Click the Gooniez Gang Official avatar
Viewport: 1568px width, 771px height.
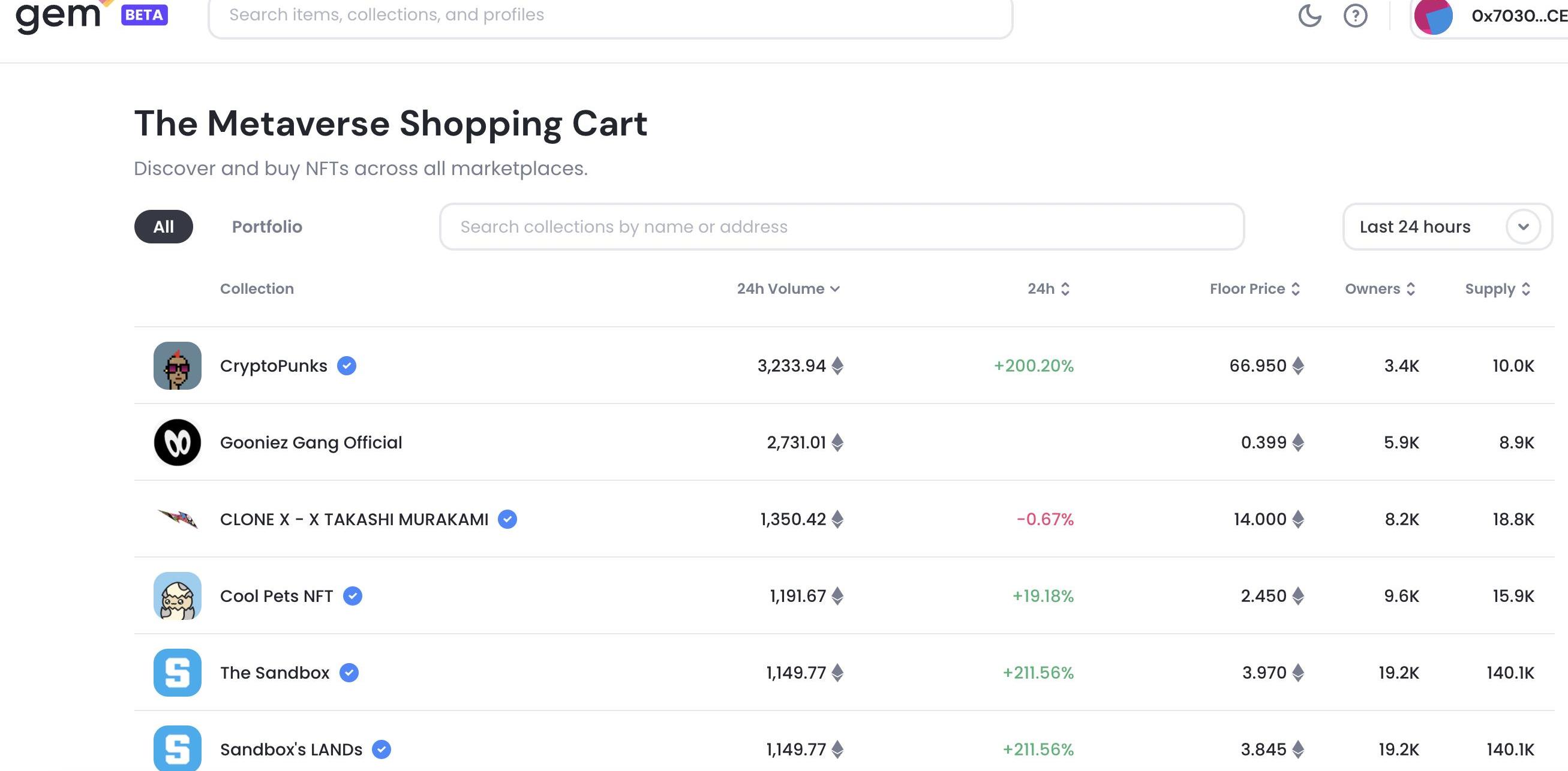[x=177, y=442]
